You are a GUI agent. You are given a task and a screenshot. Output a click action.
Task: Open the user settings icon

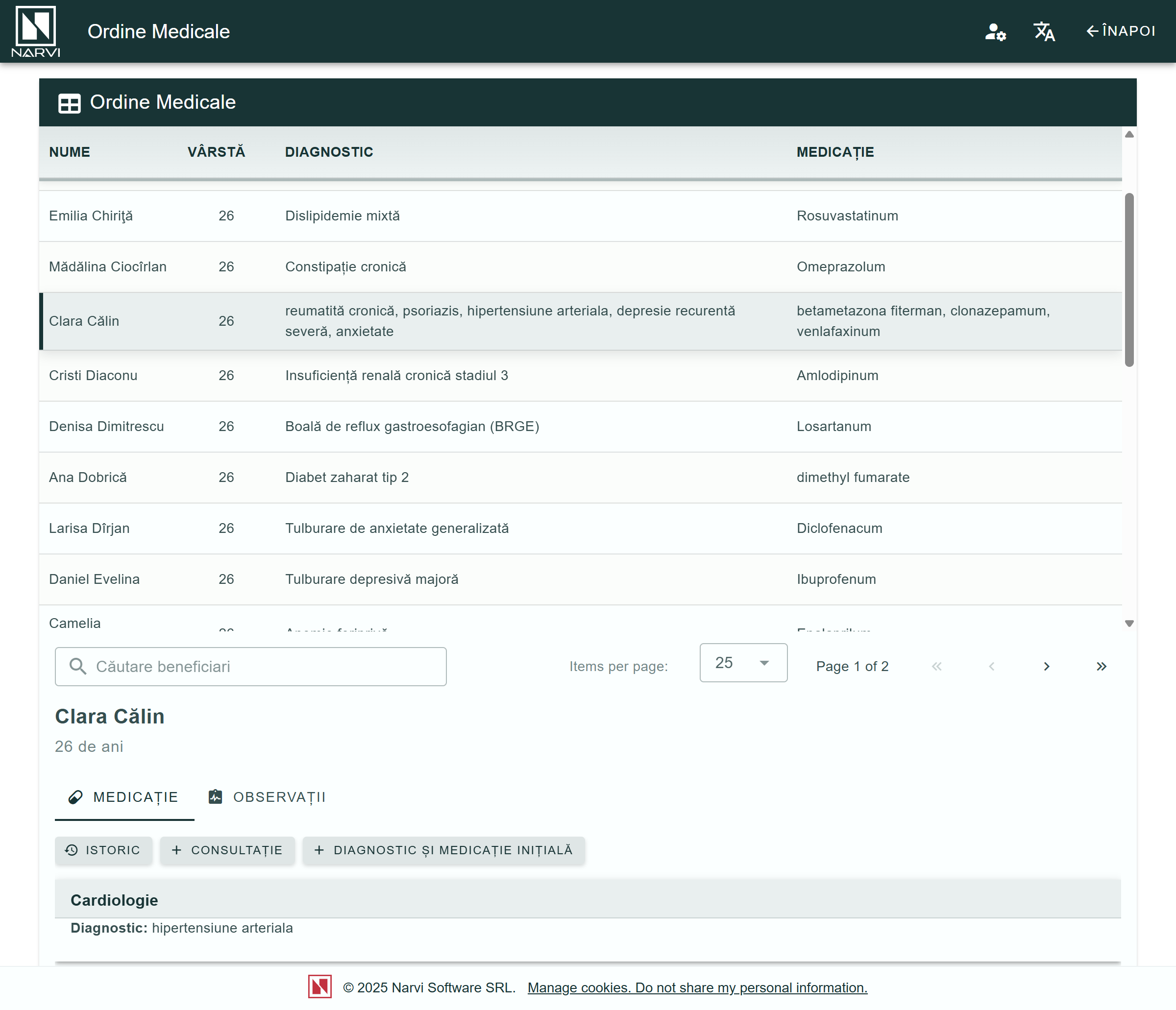pos(995,32)
